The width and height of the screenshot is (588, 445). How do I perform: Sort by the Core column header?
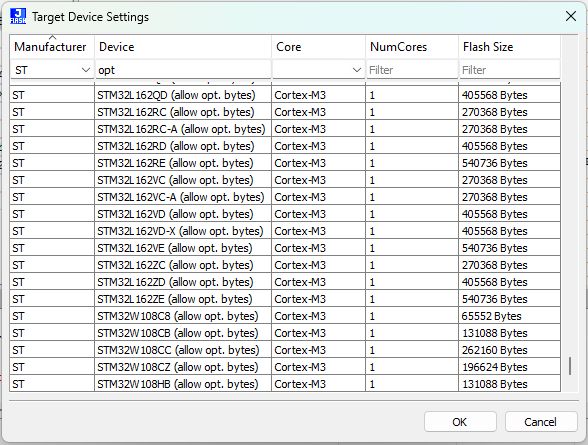tap(318, 47)
